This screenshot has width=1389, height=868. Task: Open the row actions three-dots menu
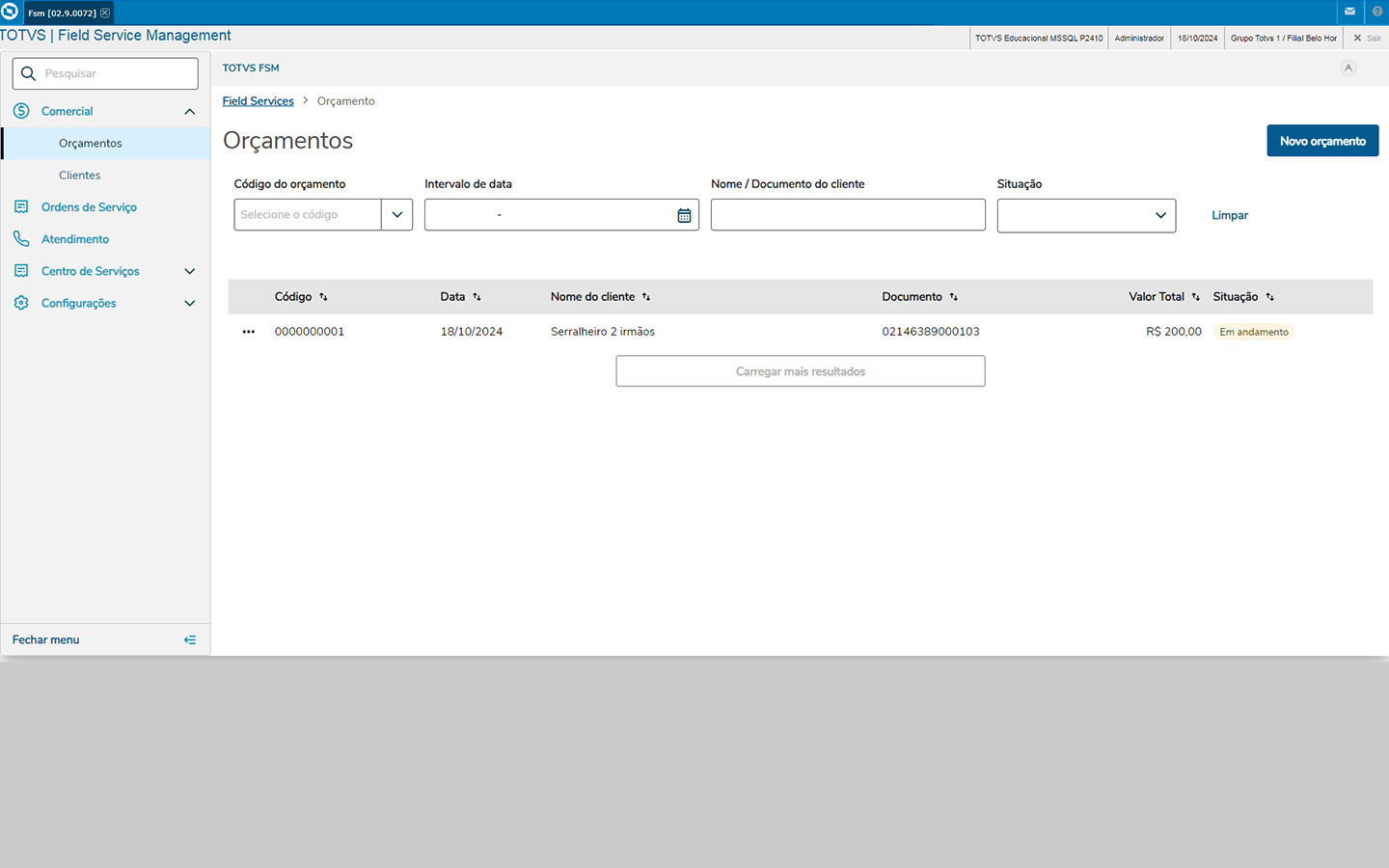pyautogui.click(x=249, y=332)
